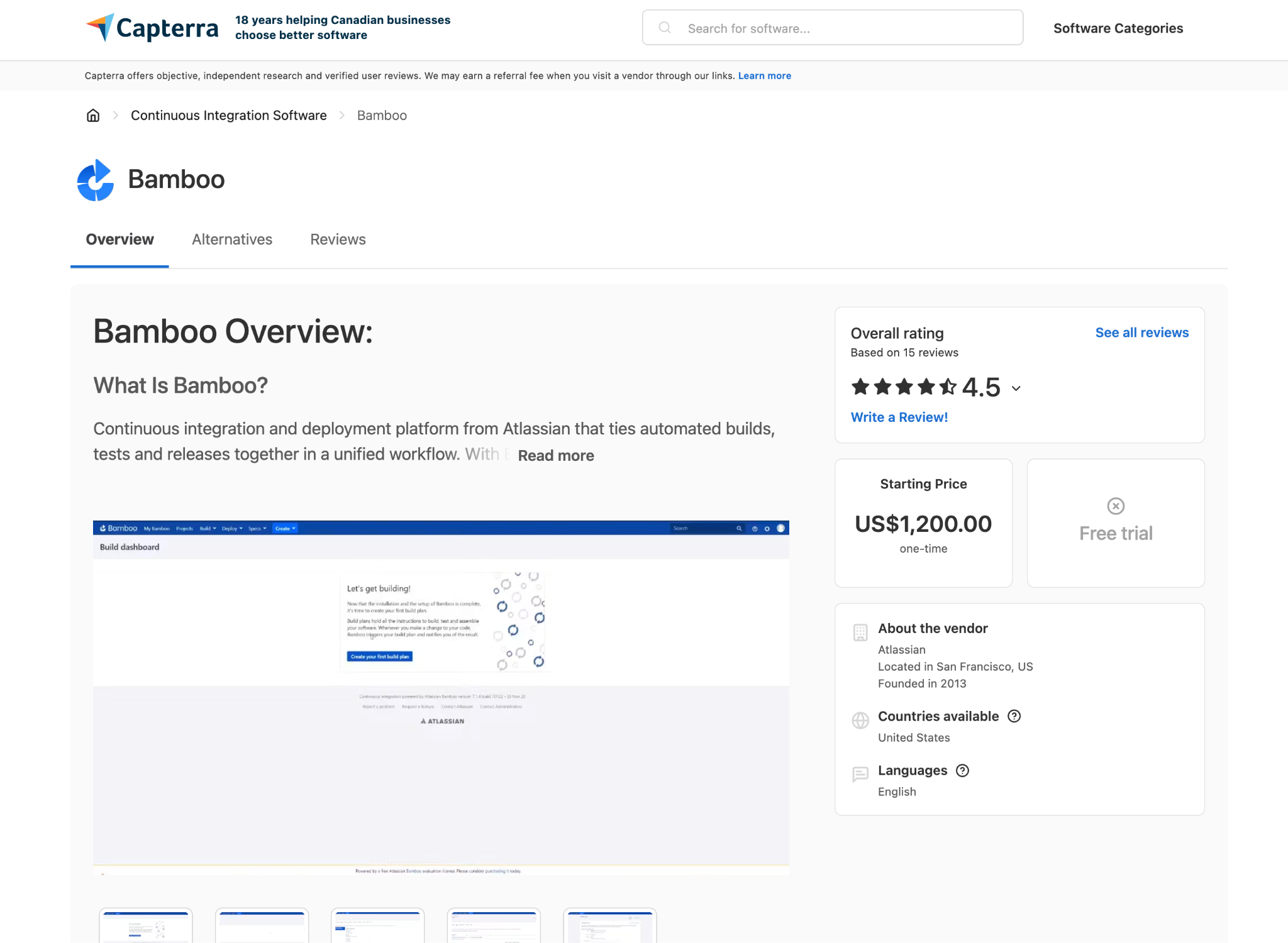The image size is (1288, 943).
Task: Focus the Search for software field
Action: pyautogui.click(x=833, y=28)
